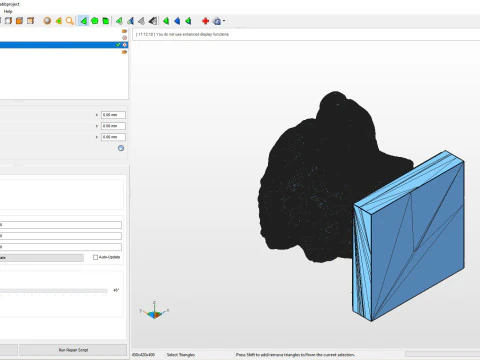Click the green-and-blue triangle toolbar icon
480x360 pixels.
point(130,21)
